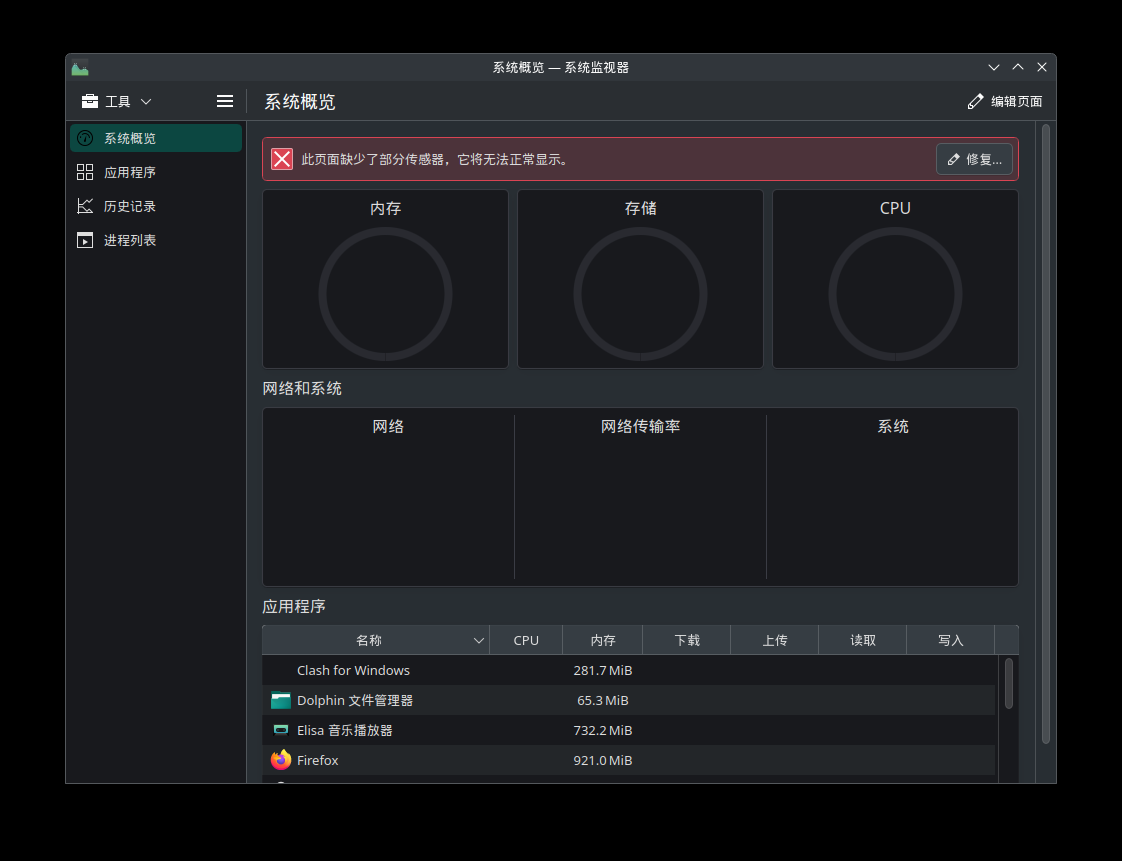Open the hamburger menu
This screenshot has width=1122, height=861.
point(225,102)
